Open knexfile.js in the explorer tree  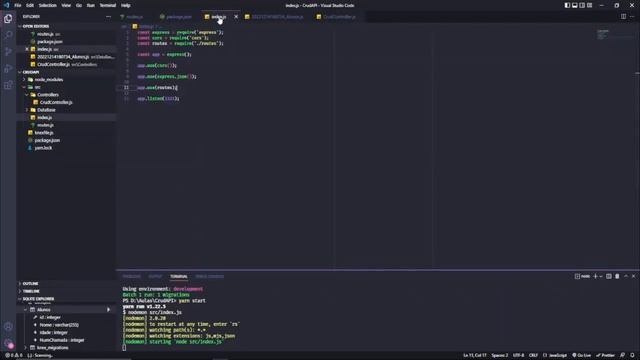[44, 133]
